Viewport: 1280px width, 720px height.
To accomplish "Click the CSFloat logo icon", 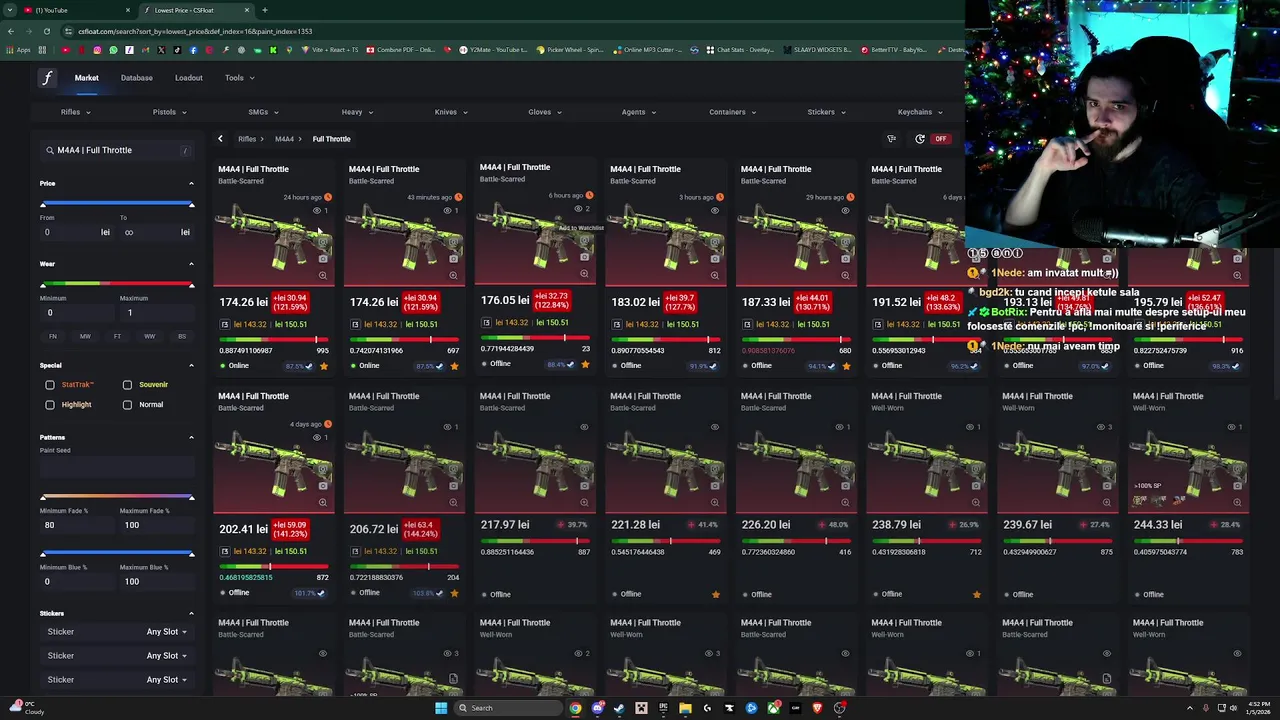I will click(x=47, y=78).
